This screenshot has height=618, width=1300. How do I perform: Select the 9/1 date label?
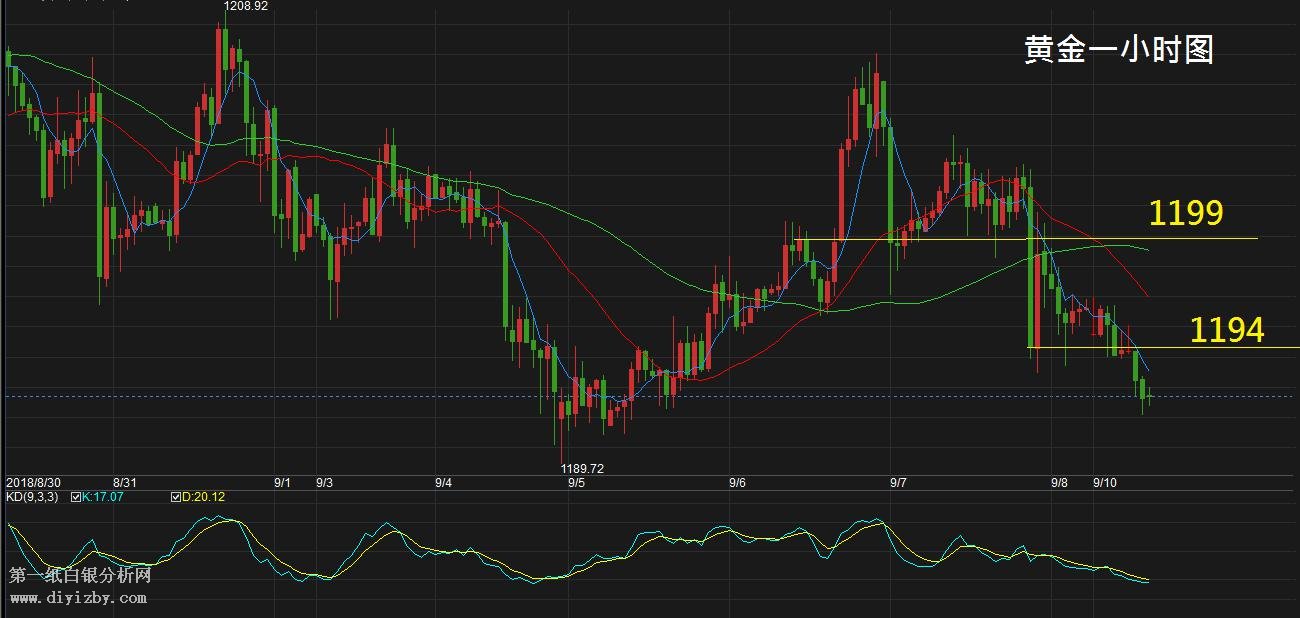click(x=282, y=482)
